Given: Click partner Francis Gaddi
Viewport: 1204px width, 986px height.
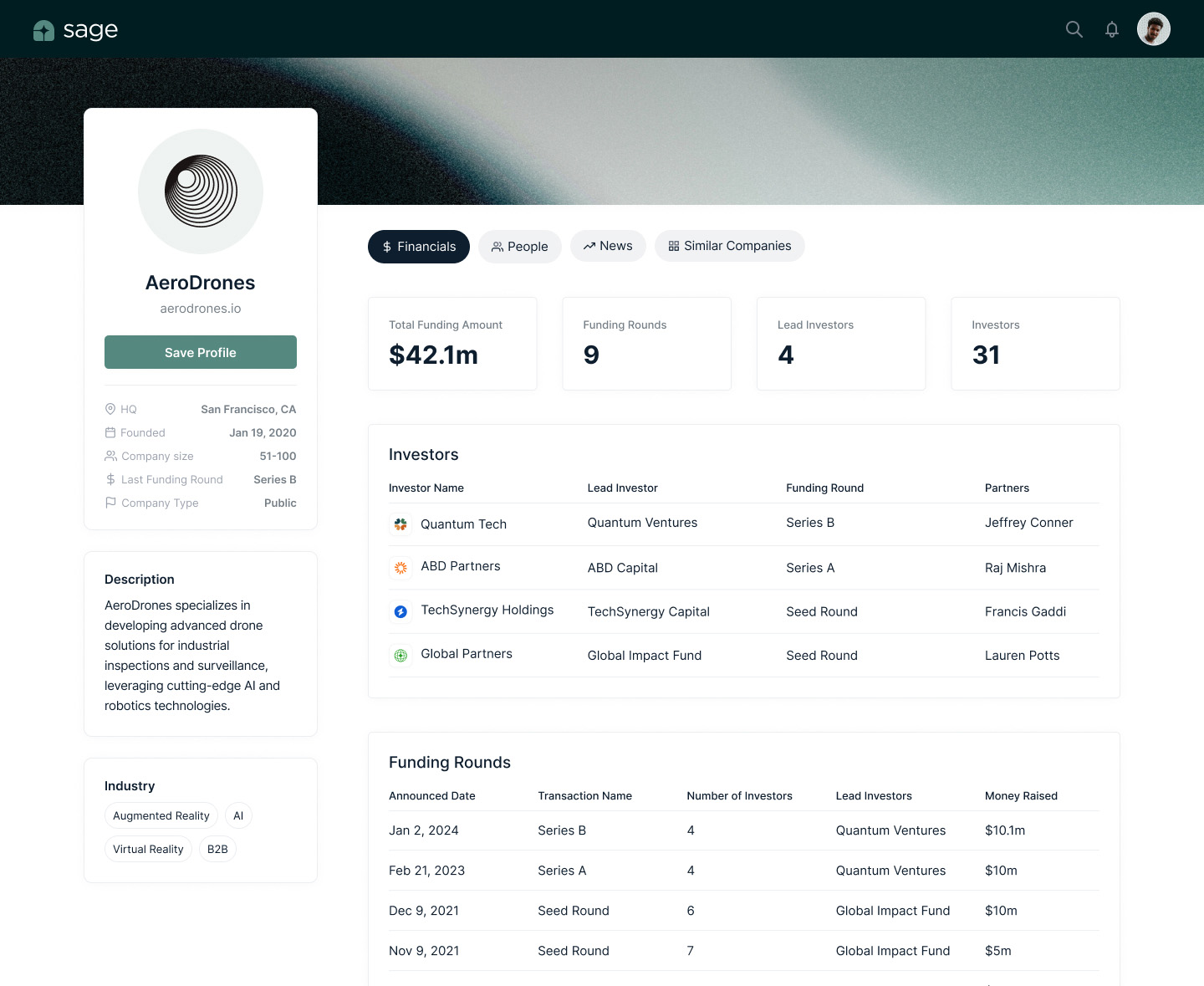Looking at the screenshot, I should (1026, 611).
